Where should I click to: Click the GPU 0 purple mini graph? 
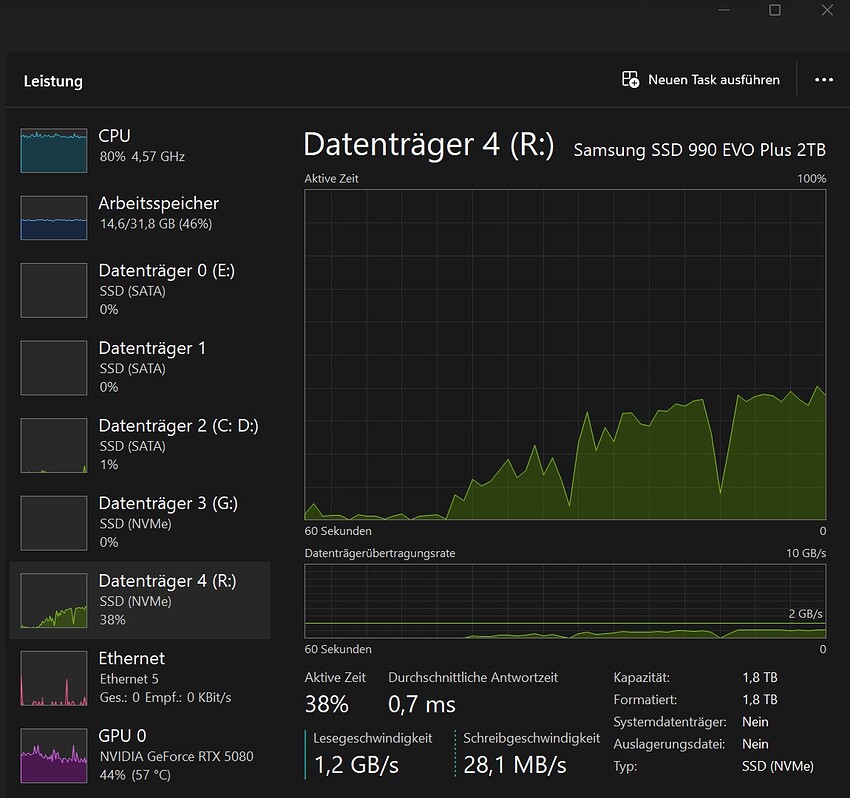54,755
